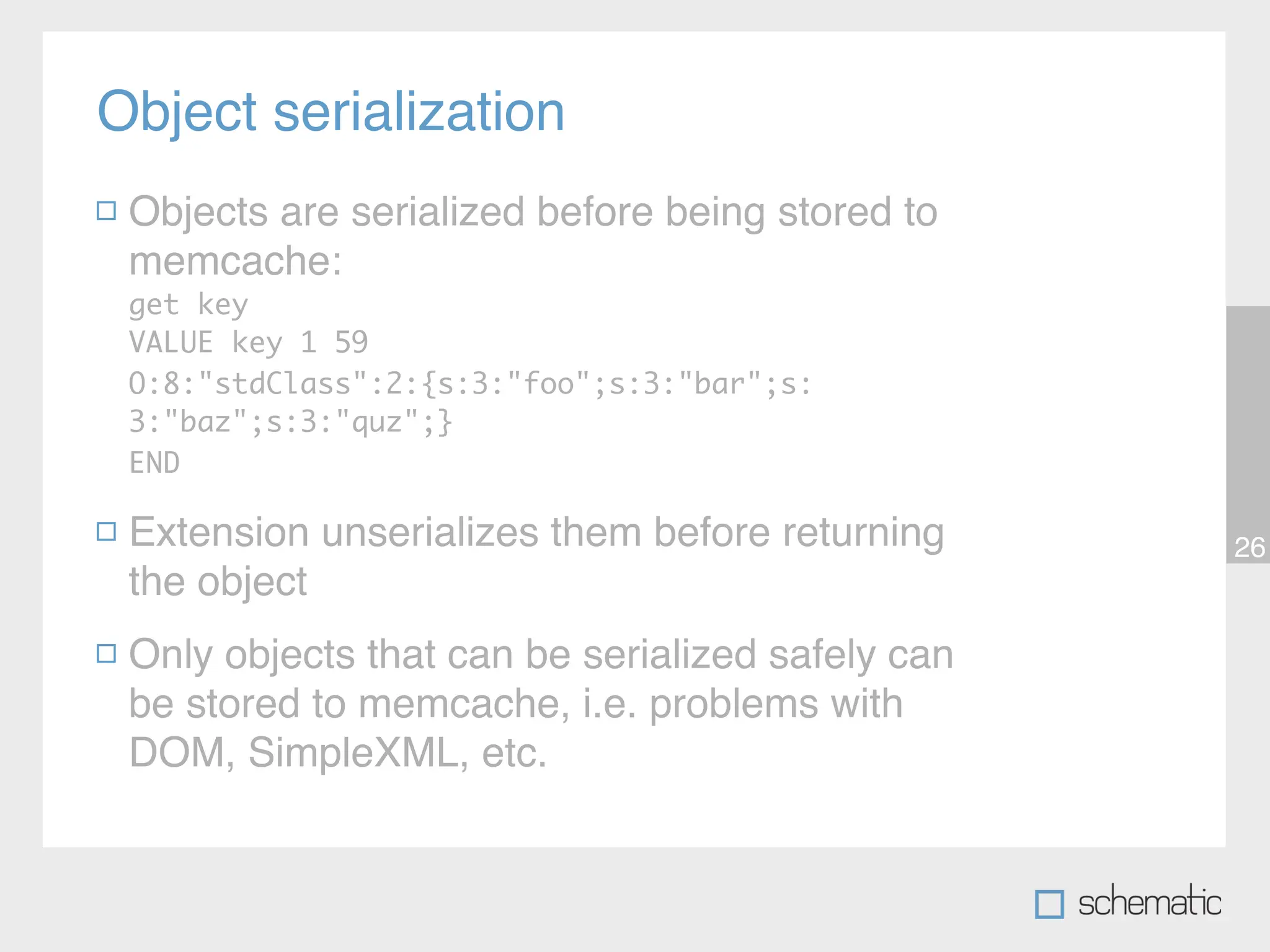The width and height of the screenshot is (1270, 952).
Task: Click the code line starting with O:8:"stdClass"
Action: tap(469, 384)
